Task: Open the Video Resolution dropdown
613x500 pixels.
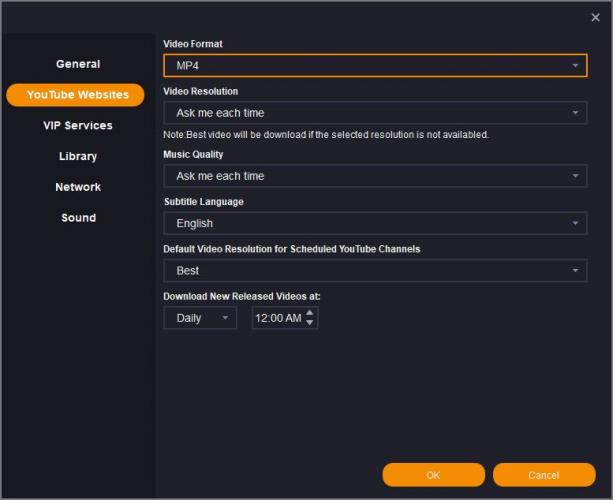Action: [374, 113]
